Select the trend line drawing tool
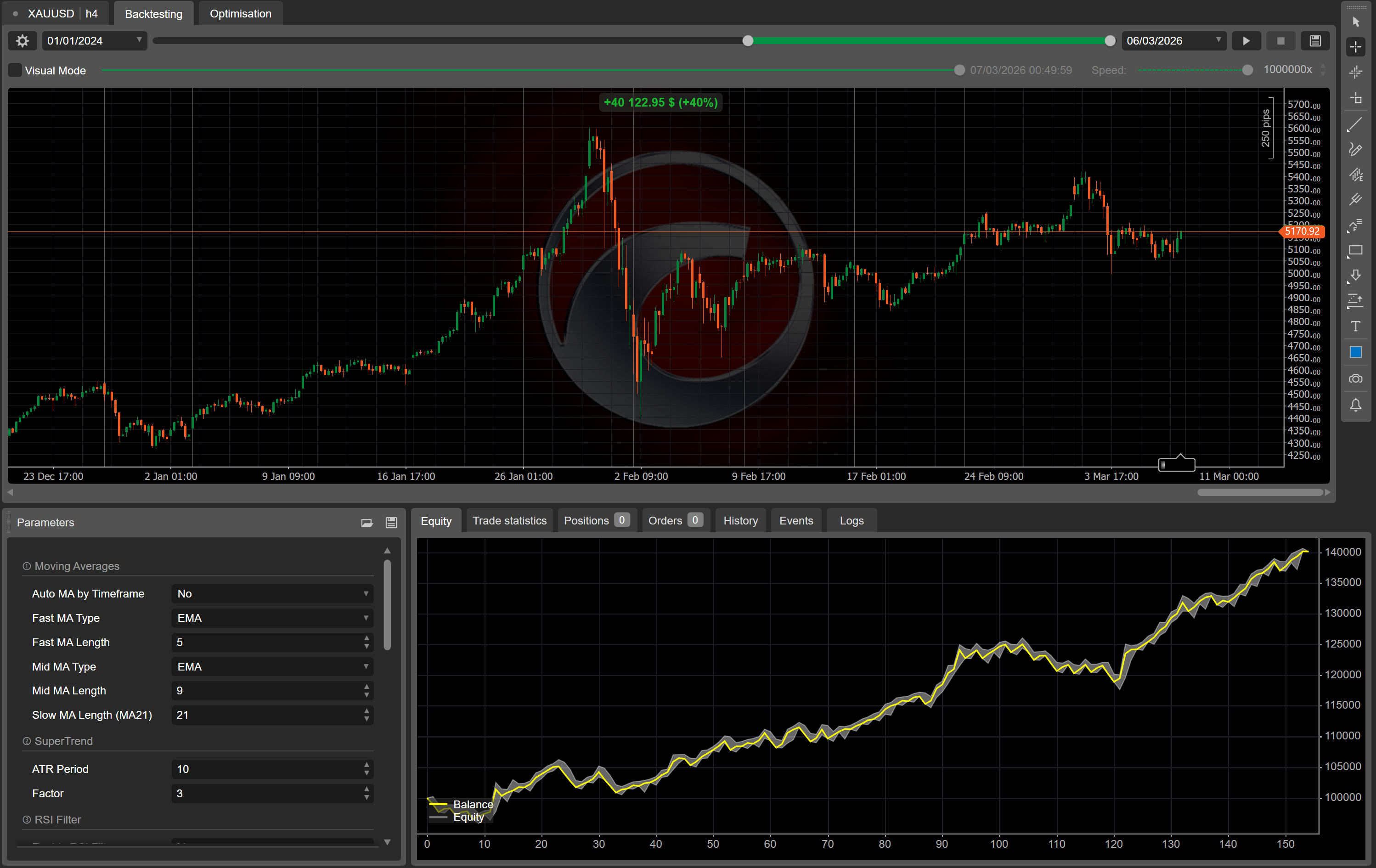 point(1355,124)
